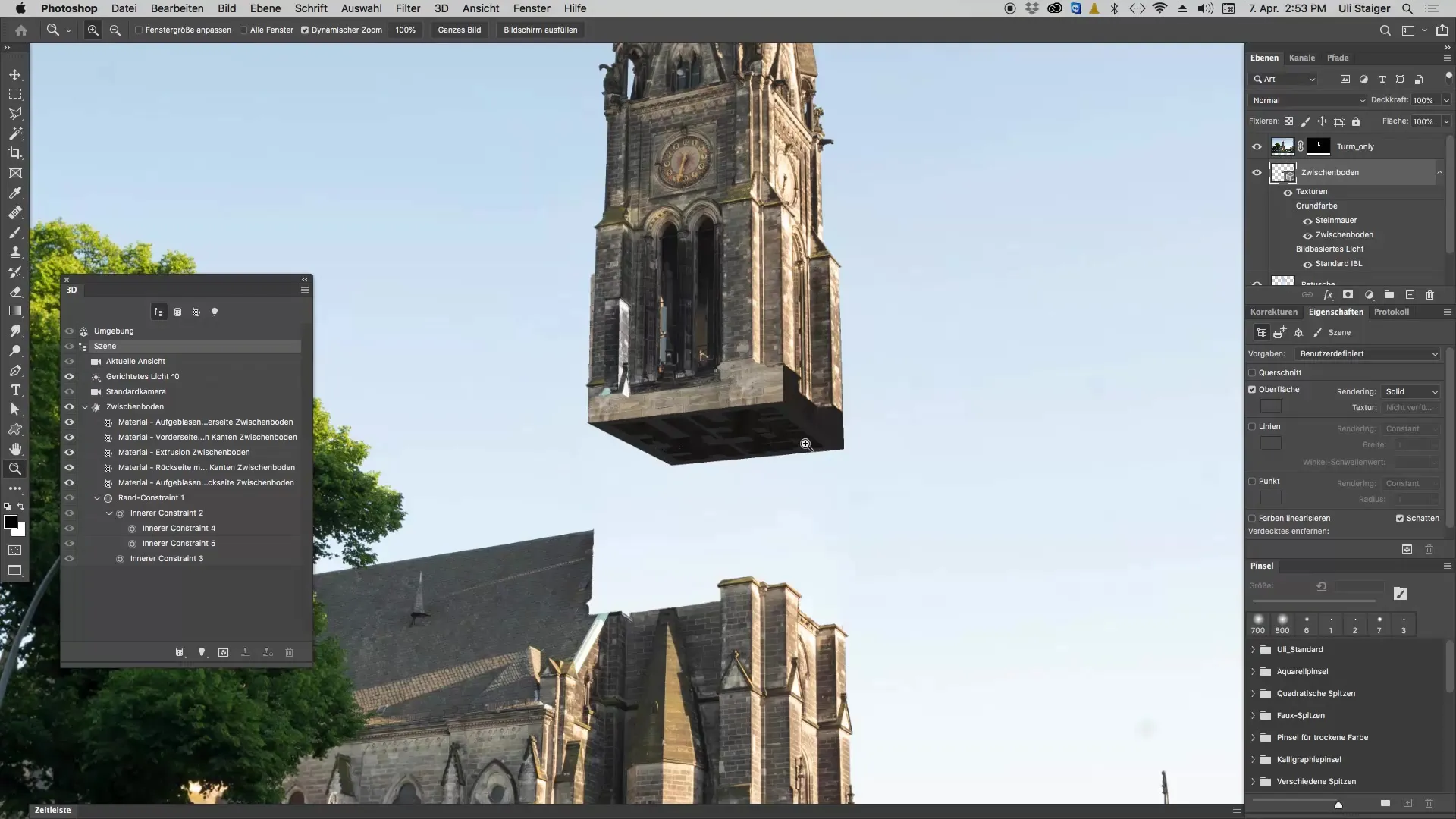Click the 100% zoom button
Screen dimensions: 1456x819
405,30
